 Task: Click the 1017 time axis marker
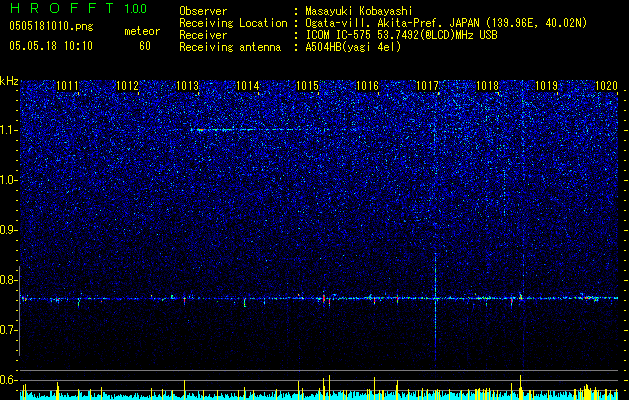427,85
